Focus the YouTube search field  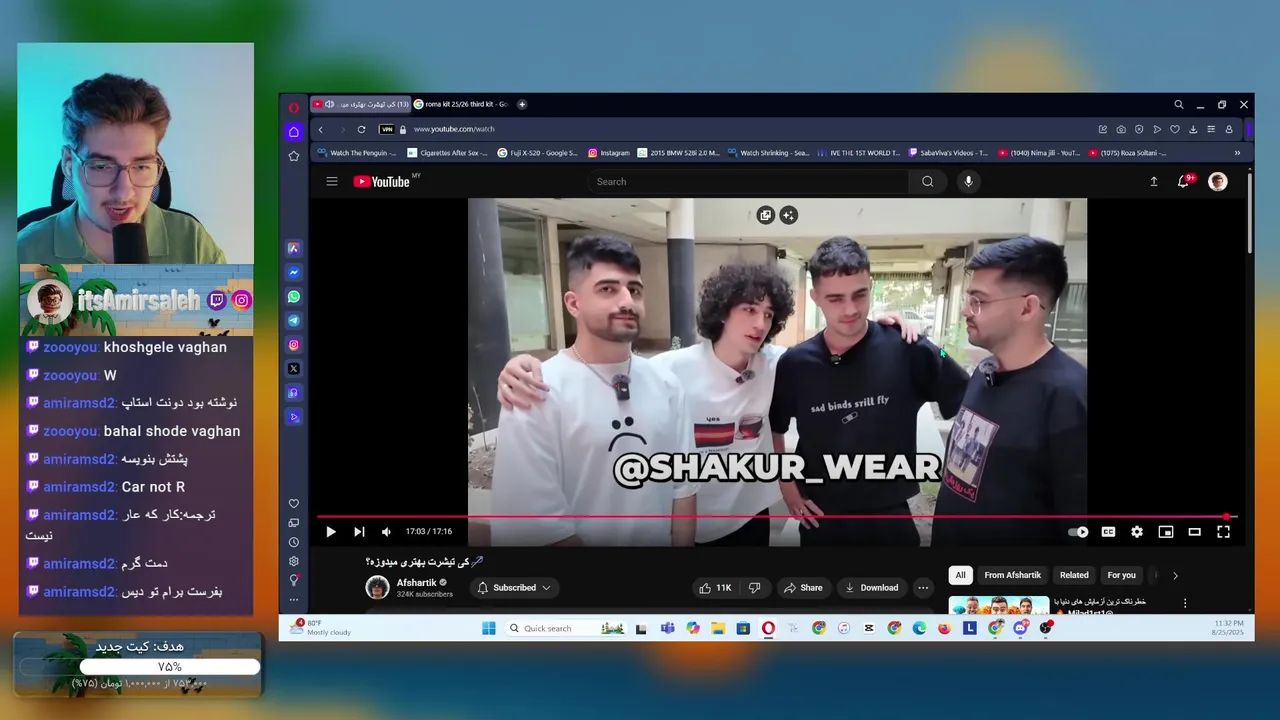click(x=748, y=181)
